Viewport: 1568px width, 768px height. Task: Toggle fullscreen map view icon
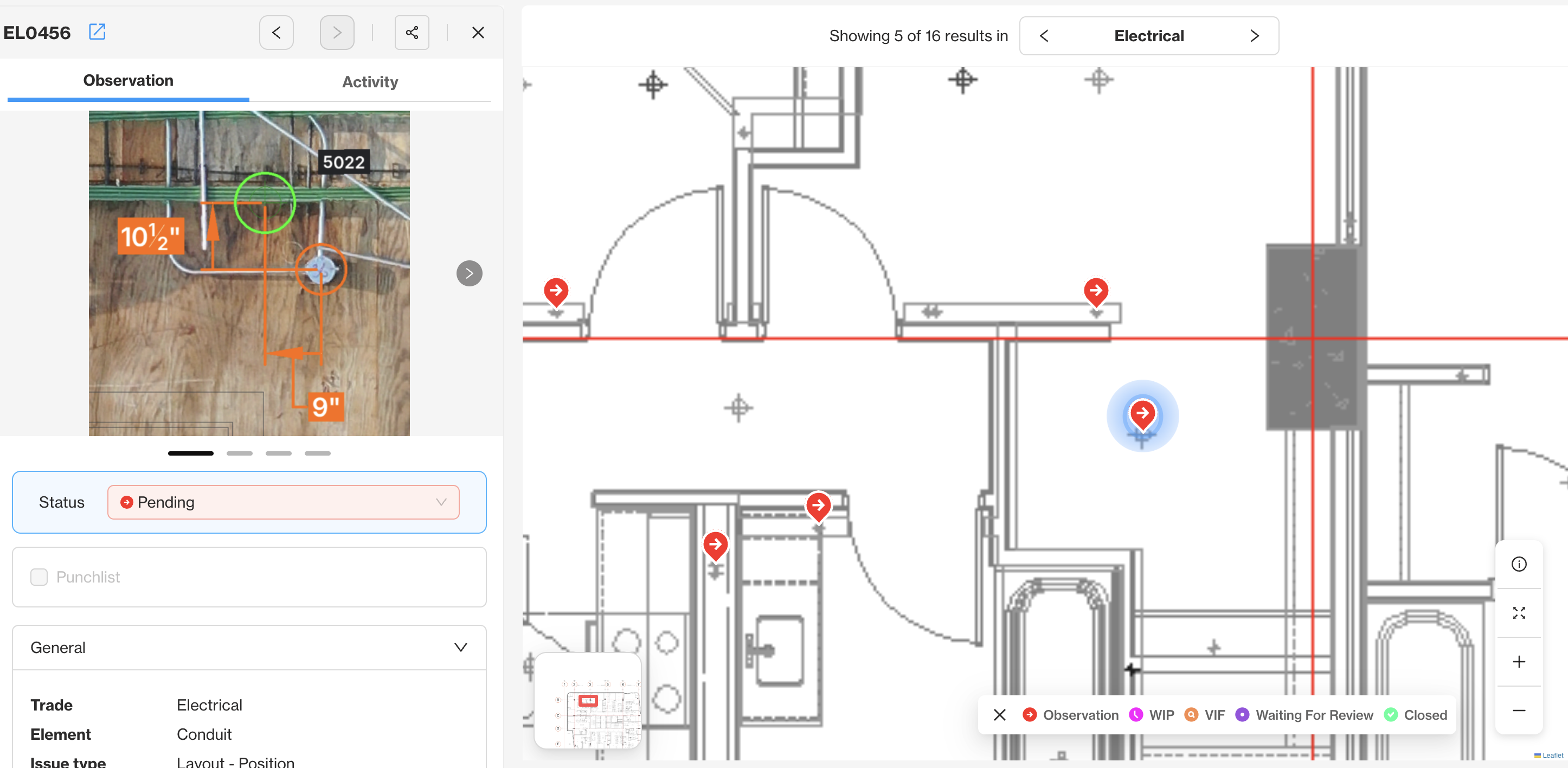tap(1518, 613)
